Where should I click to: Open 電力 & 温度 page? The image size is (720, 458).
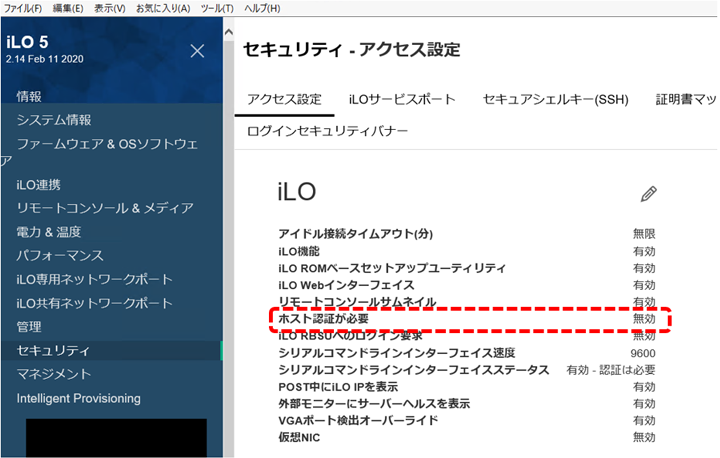(49, 232)
